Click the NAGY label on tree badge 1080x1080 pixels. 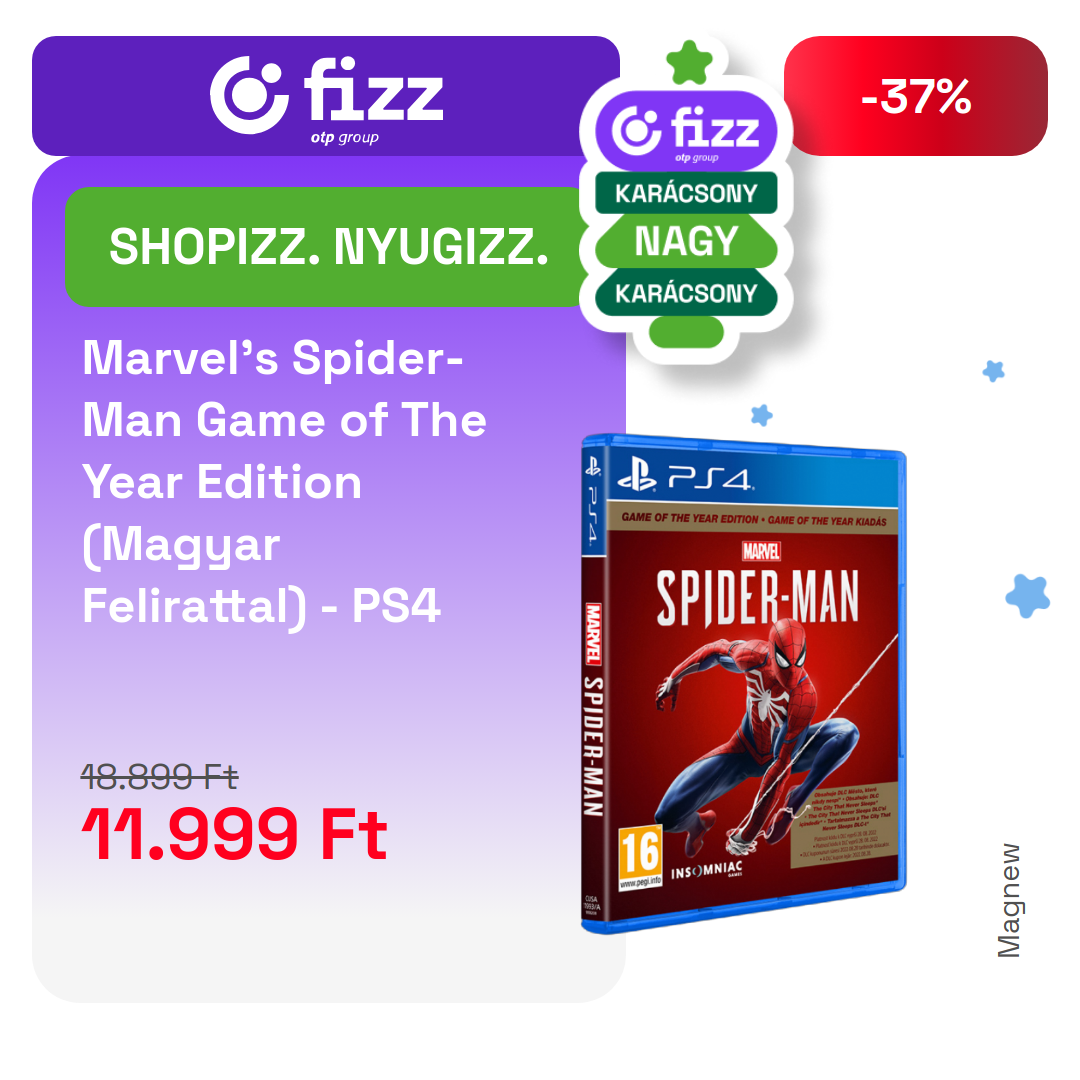686,241
